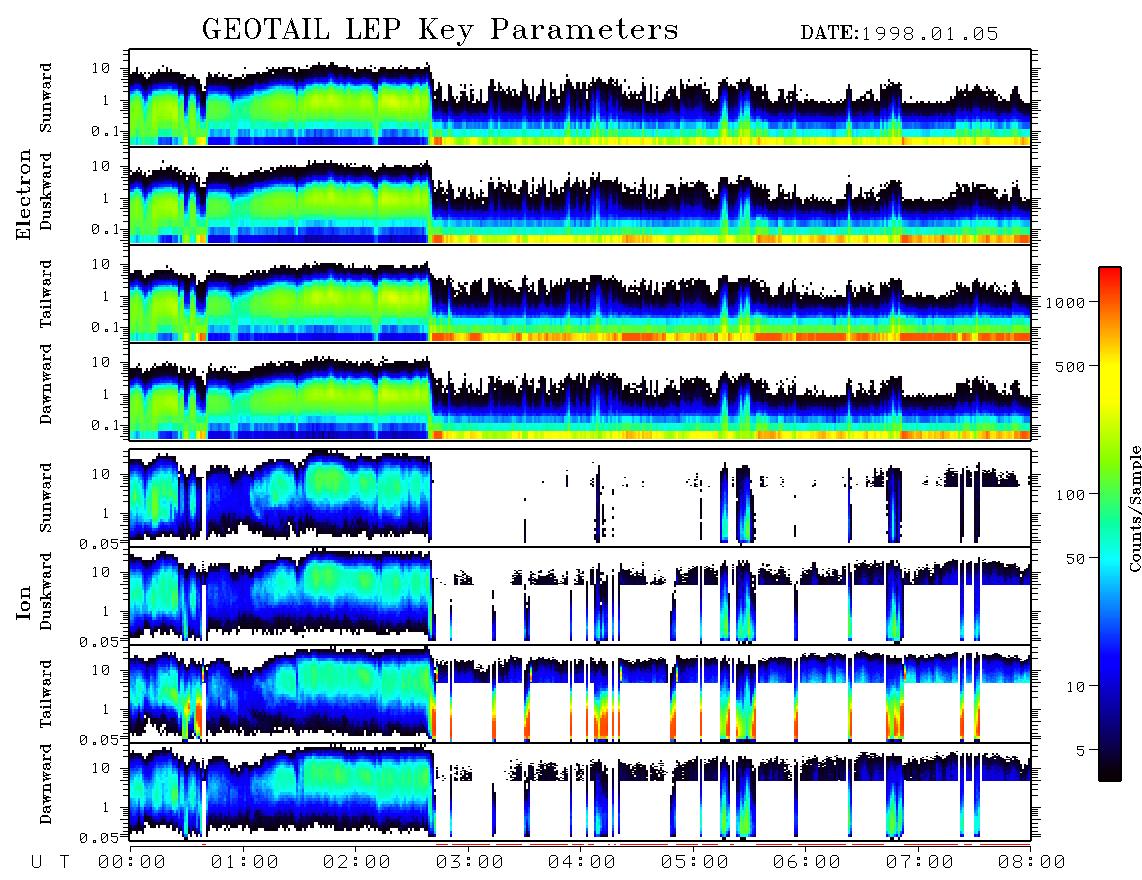Screen dimensions: 1142x880
Task: Click the Electron Duskward spectrogram panel
Action: point(580,195)
